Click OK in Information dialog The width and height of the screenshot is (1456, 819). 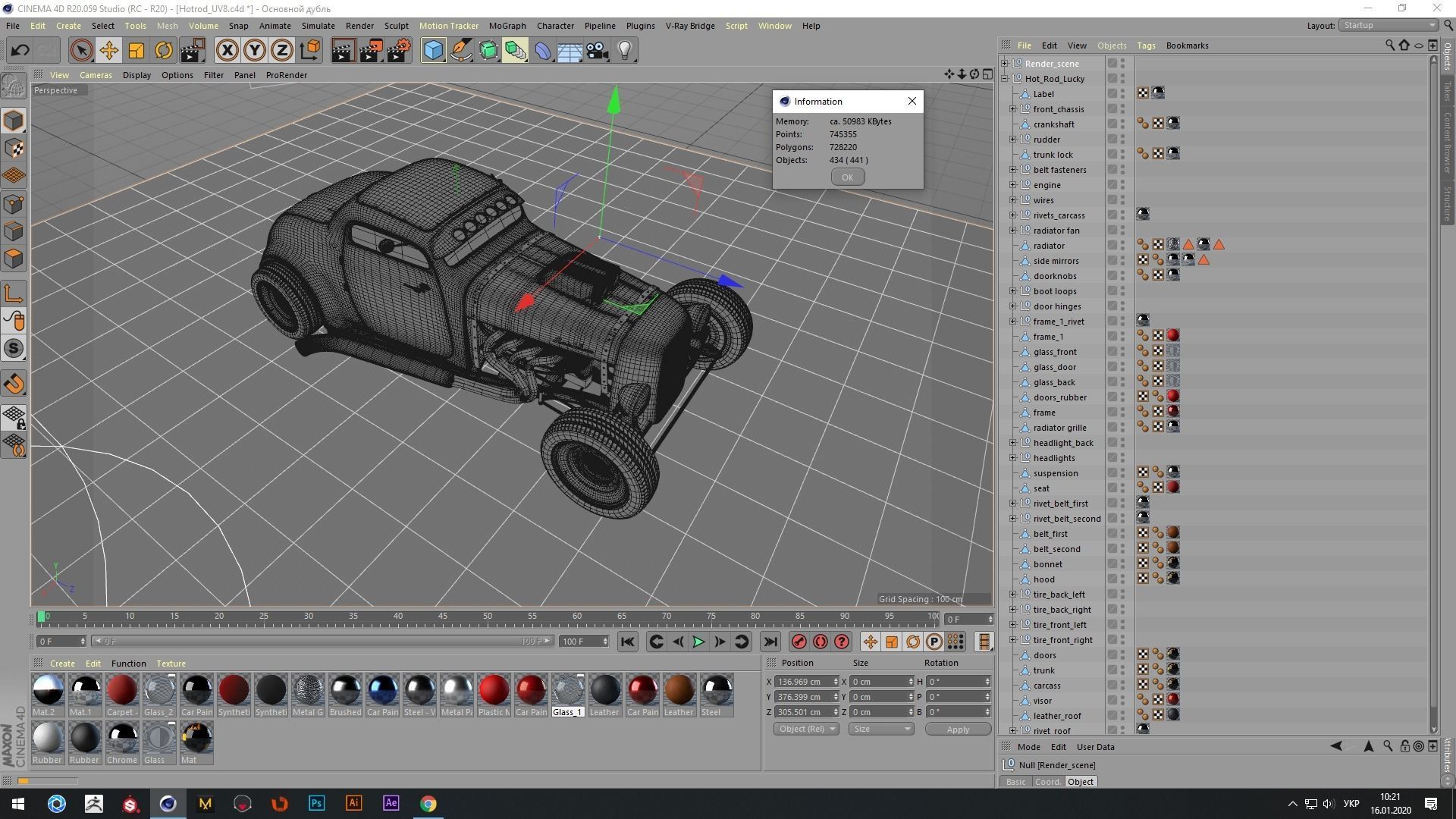(847, 177)
